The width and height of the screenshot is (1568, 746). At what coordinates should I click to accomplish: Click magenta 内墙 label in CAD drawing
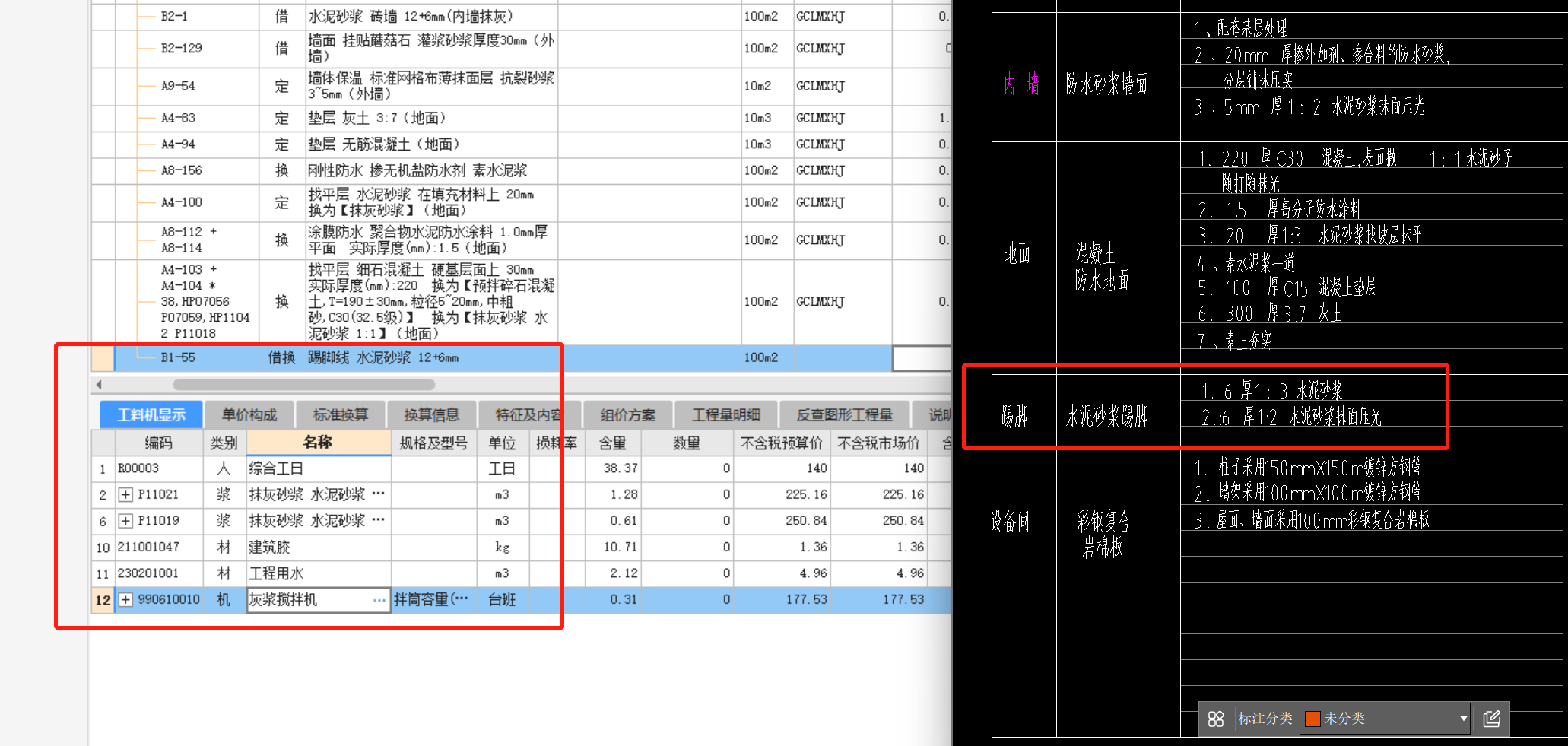[x=1022, y=84]
